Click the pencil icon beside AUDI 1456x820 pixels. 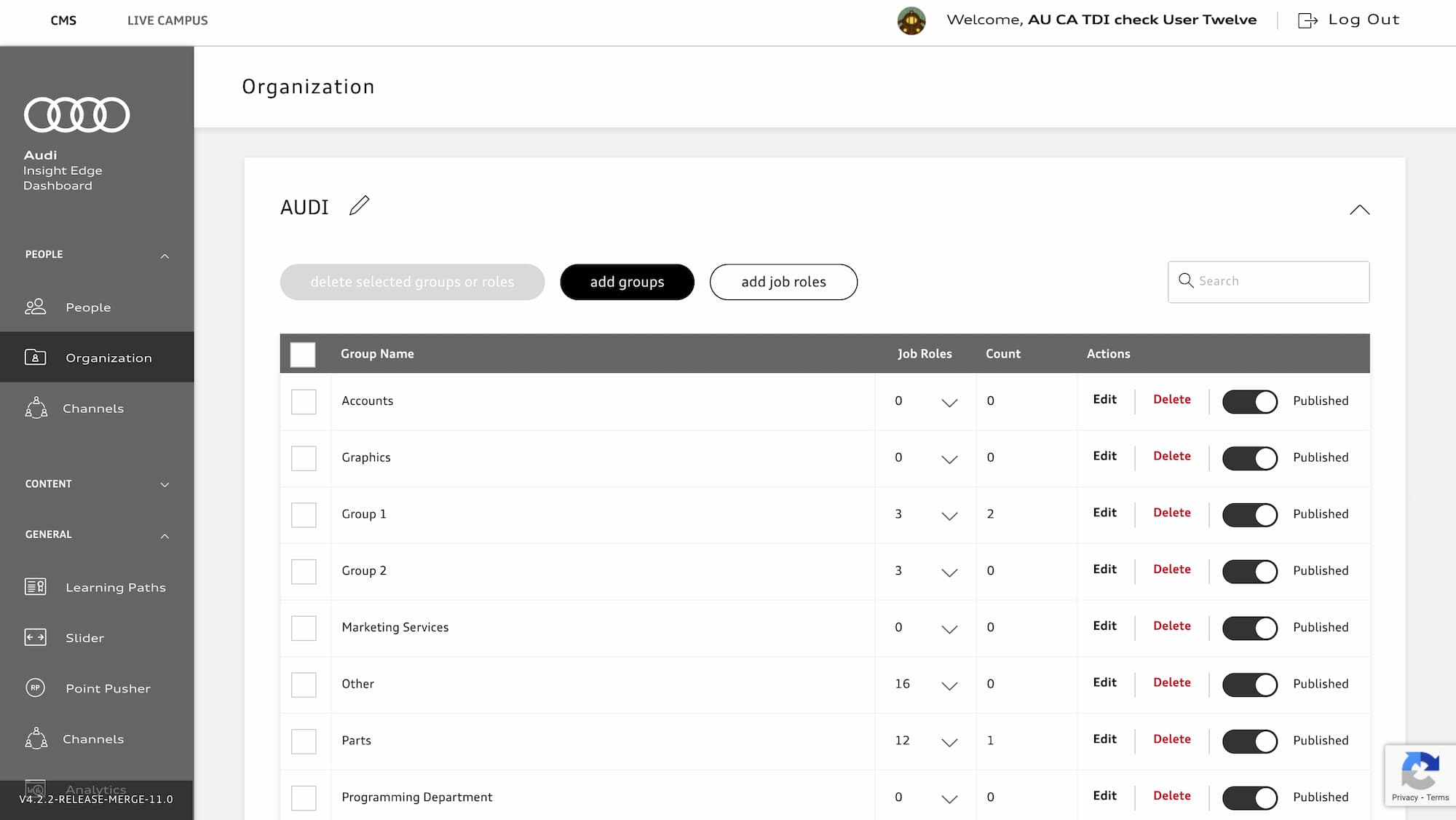(359, 206)
